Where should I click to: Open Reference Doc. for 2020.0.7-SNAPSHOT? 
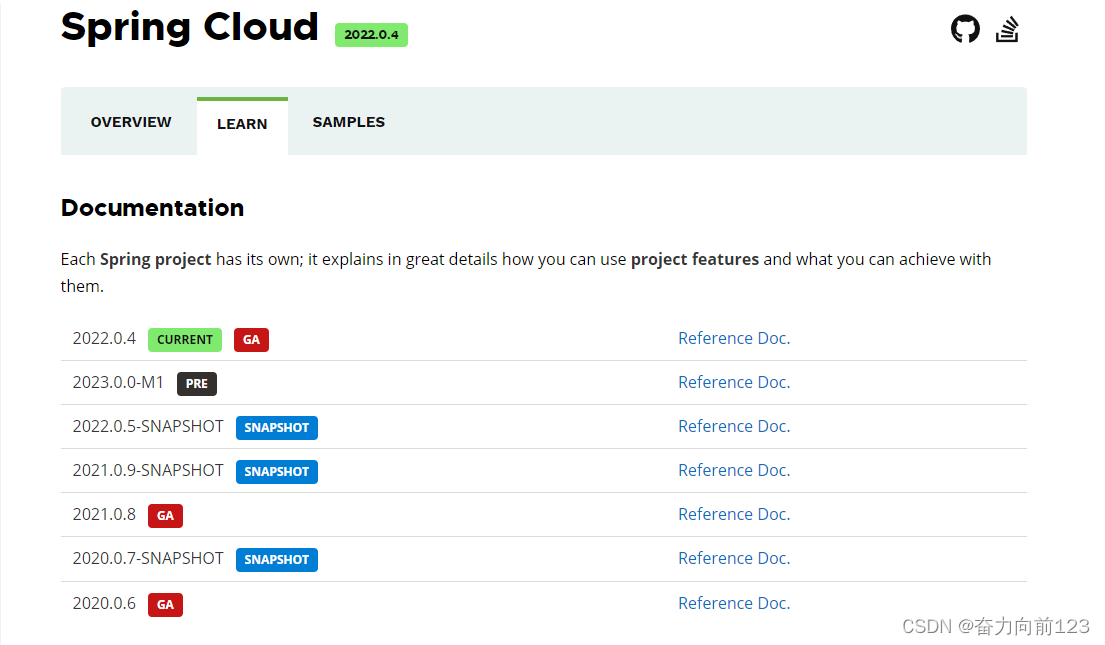pyautogui.click(x=734, y=558)
